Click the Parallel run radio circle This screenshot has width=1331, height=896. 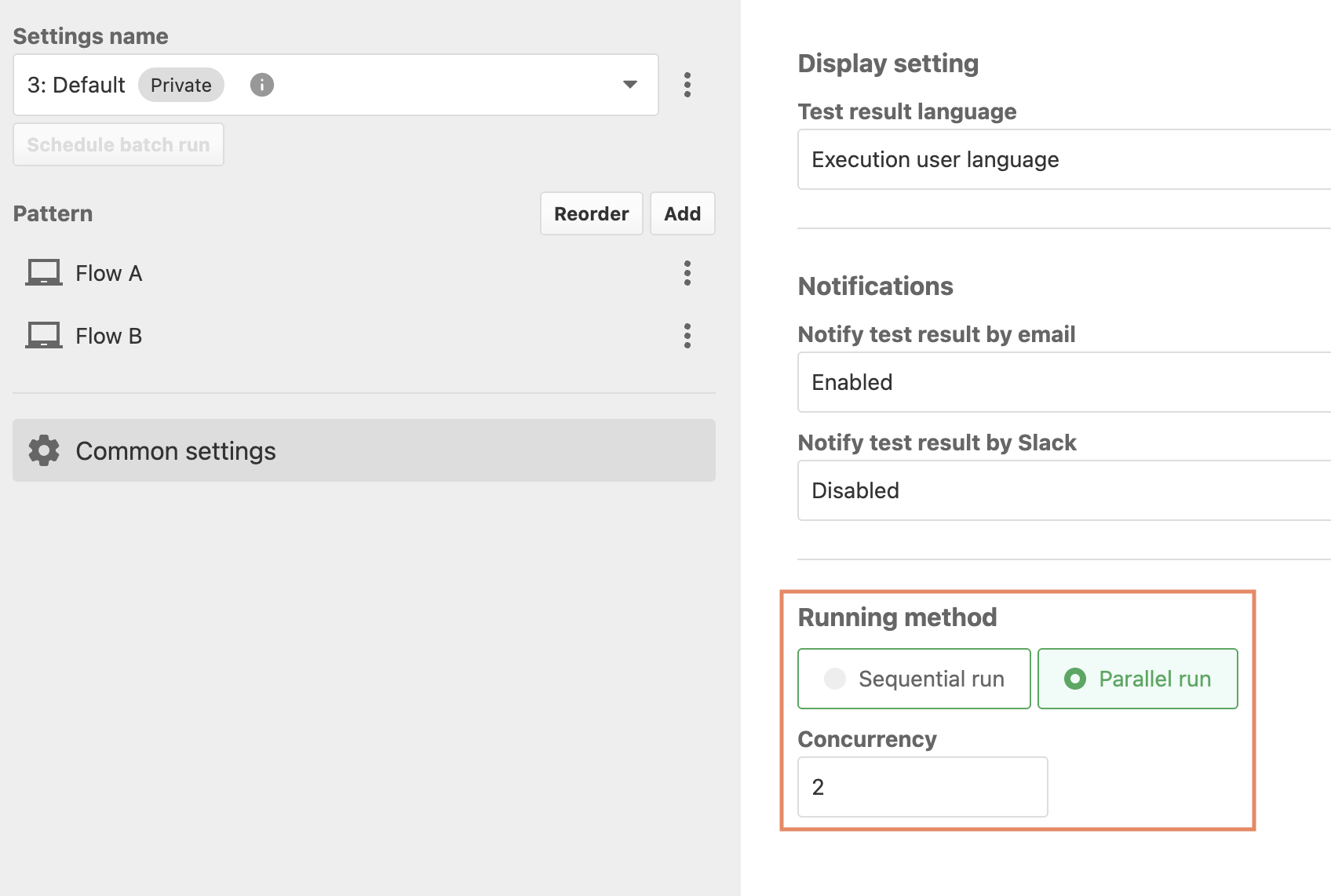click(1075, 679)
